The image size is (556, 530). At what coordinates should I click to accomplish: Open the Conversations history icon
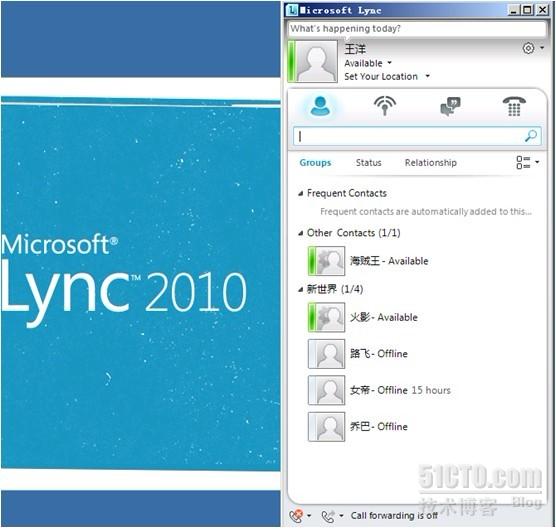point(450,106)
